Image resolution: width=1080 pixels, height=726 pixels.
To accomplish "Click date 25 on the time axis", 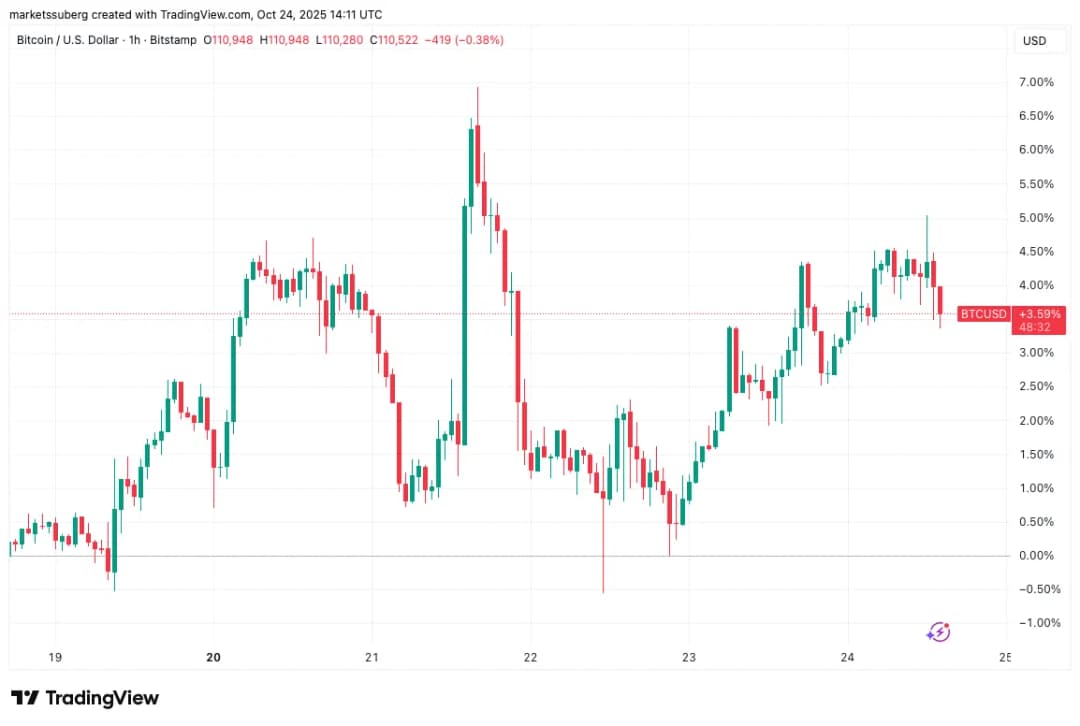I will 1005,657.
